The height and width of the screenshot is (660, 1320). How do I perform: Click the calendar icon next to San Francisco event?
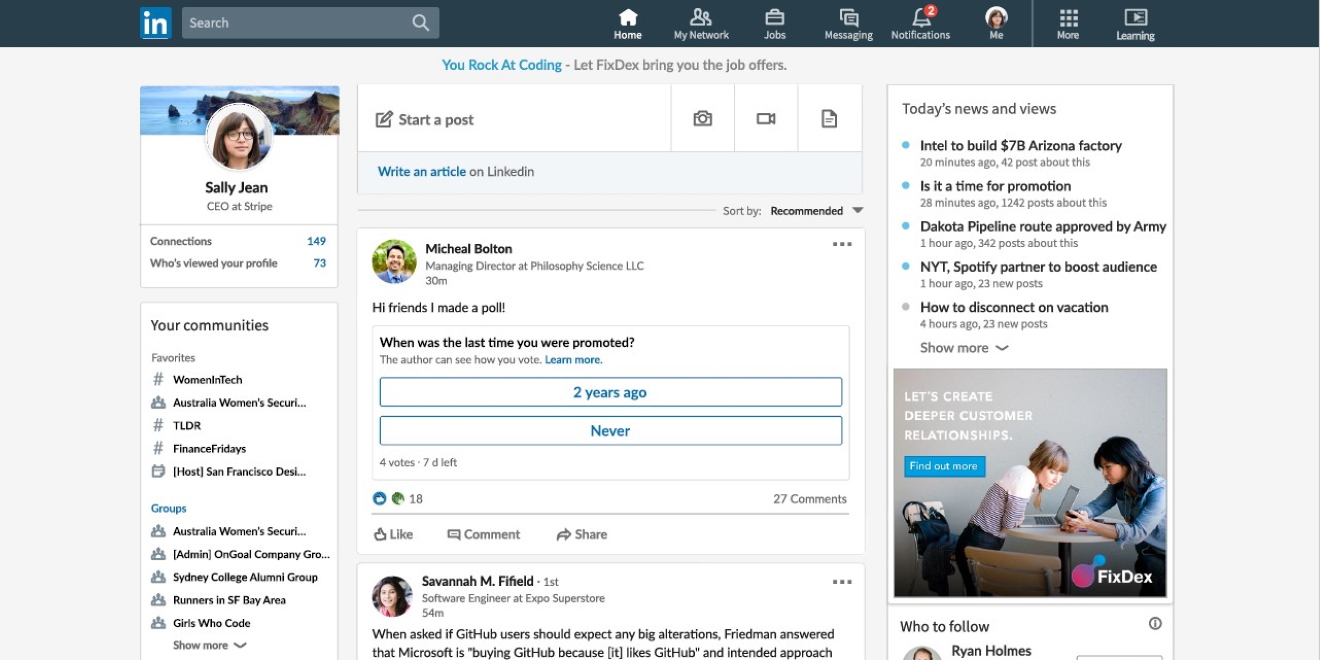(x=158, y=472)
